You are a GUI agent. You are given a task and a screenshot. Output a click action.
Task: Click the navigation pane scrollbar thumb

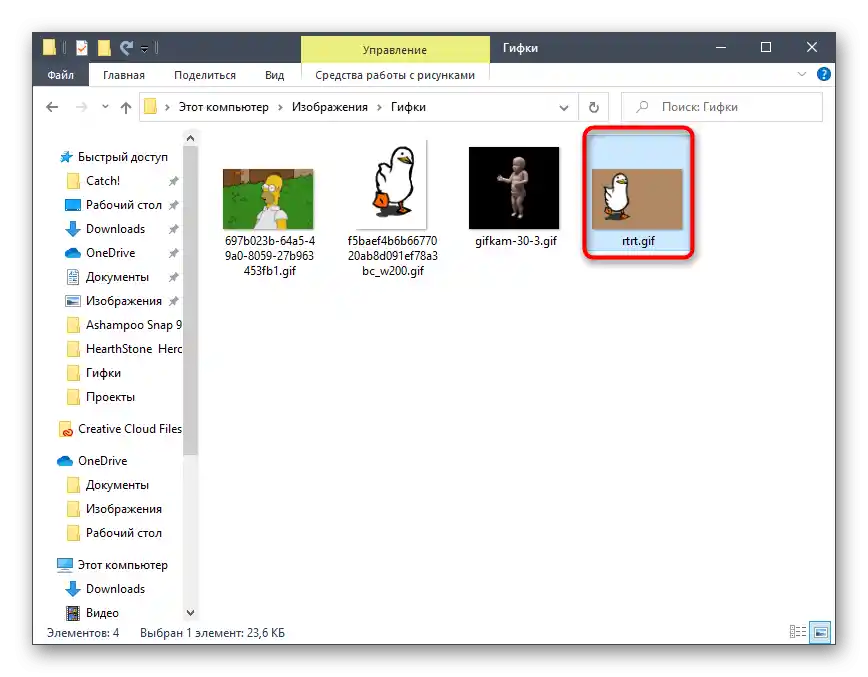[x=190, y=300]
